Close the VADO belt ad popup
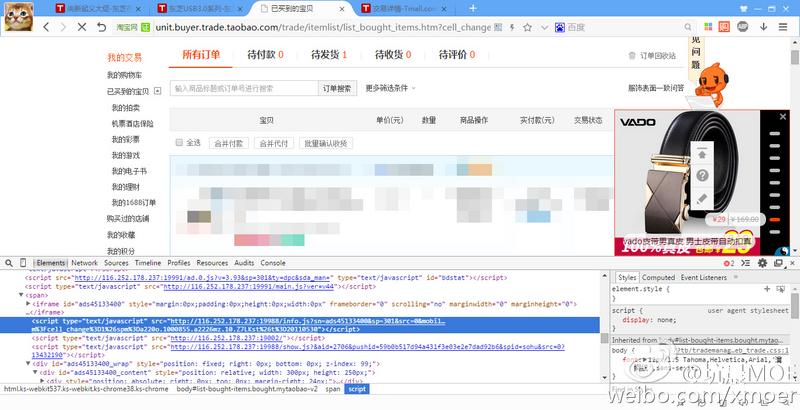The image size is (800, 410). [783, 117]
